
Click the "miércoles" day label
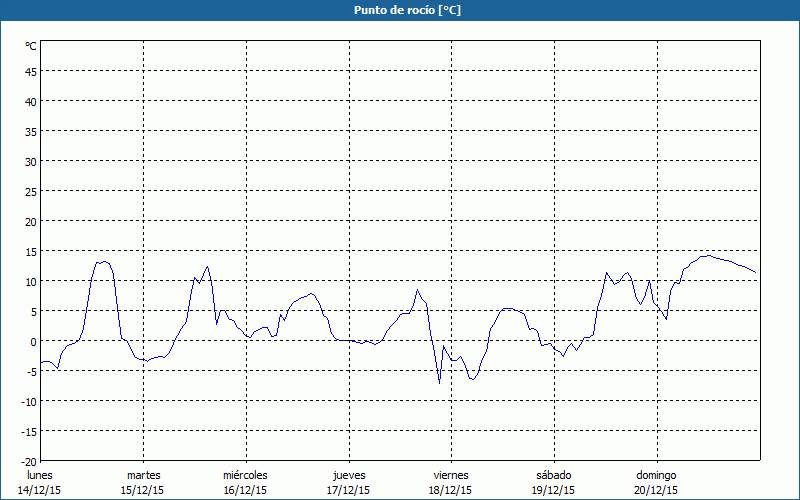coord(245,475)
